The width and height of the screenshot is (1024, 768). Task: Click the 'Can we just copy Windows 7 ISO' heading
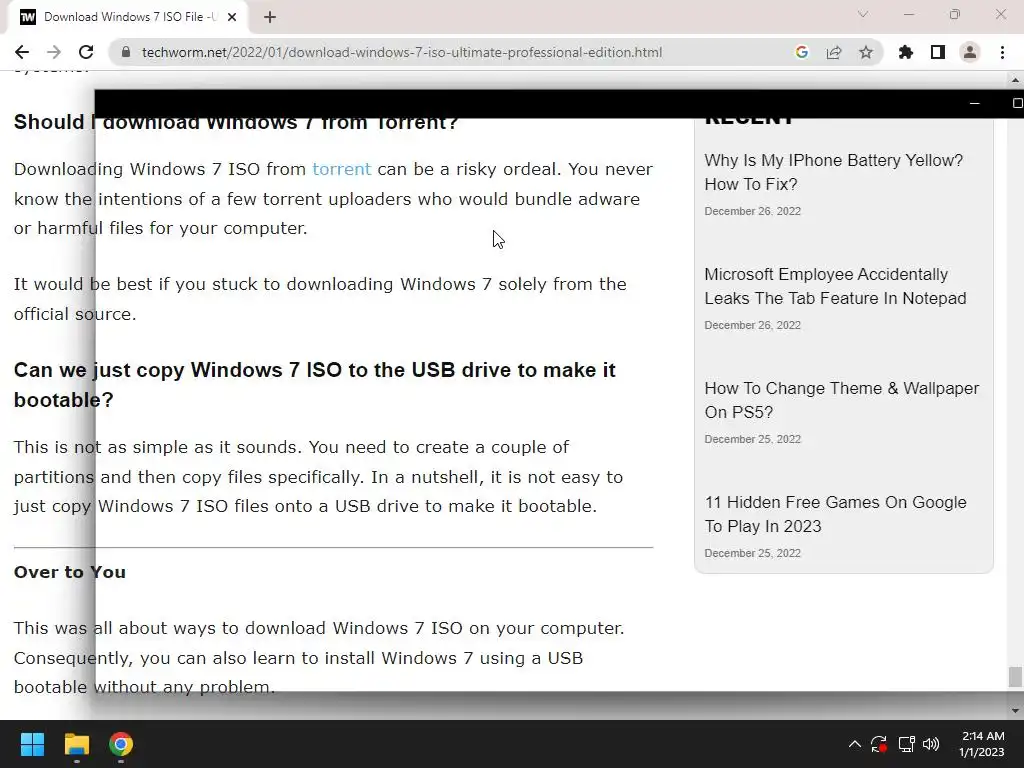[315, 385]
